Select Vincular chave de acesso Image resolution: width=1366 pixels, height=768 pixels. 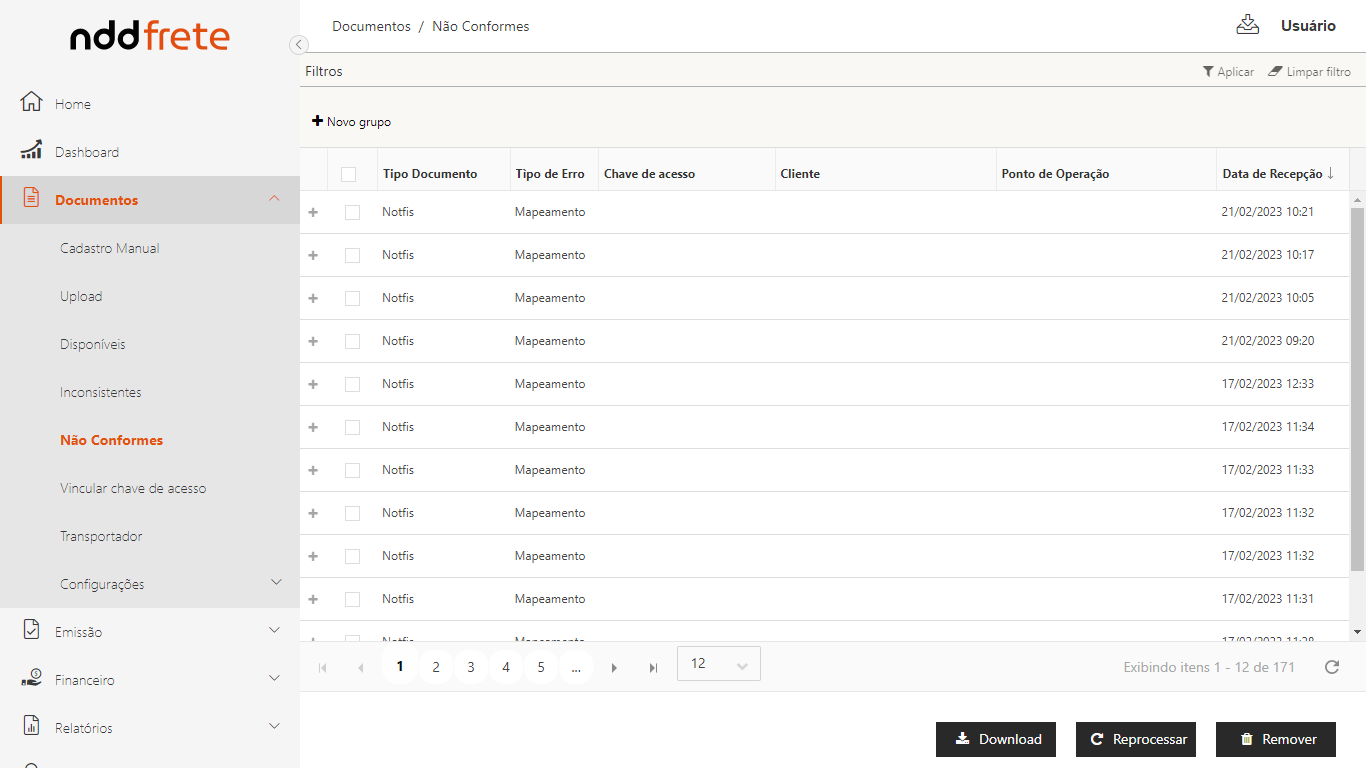point(133,488)
